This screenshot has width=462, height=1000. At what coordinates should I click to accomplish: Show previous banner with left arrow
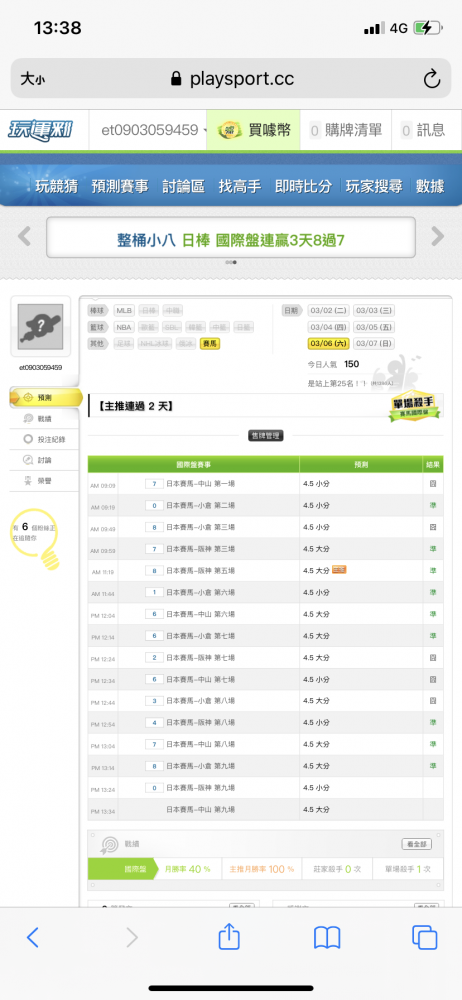[x=24, y=237]
